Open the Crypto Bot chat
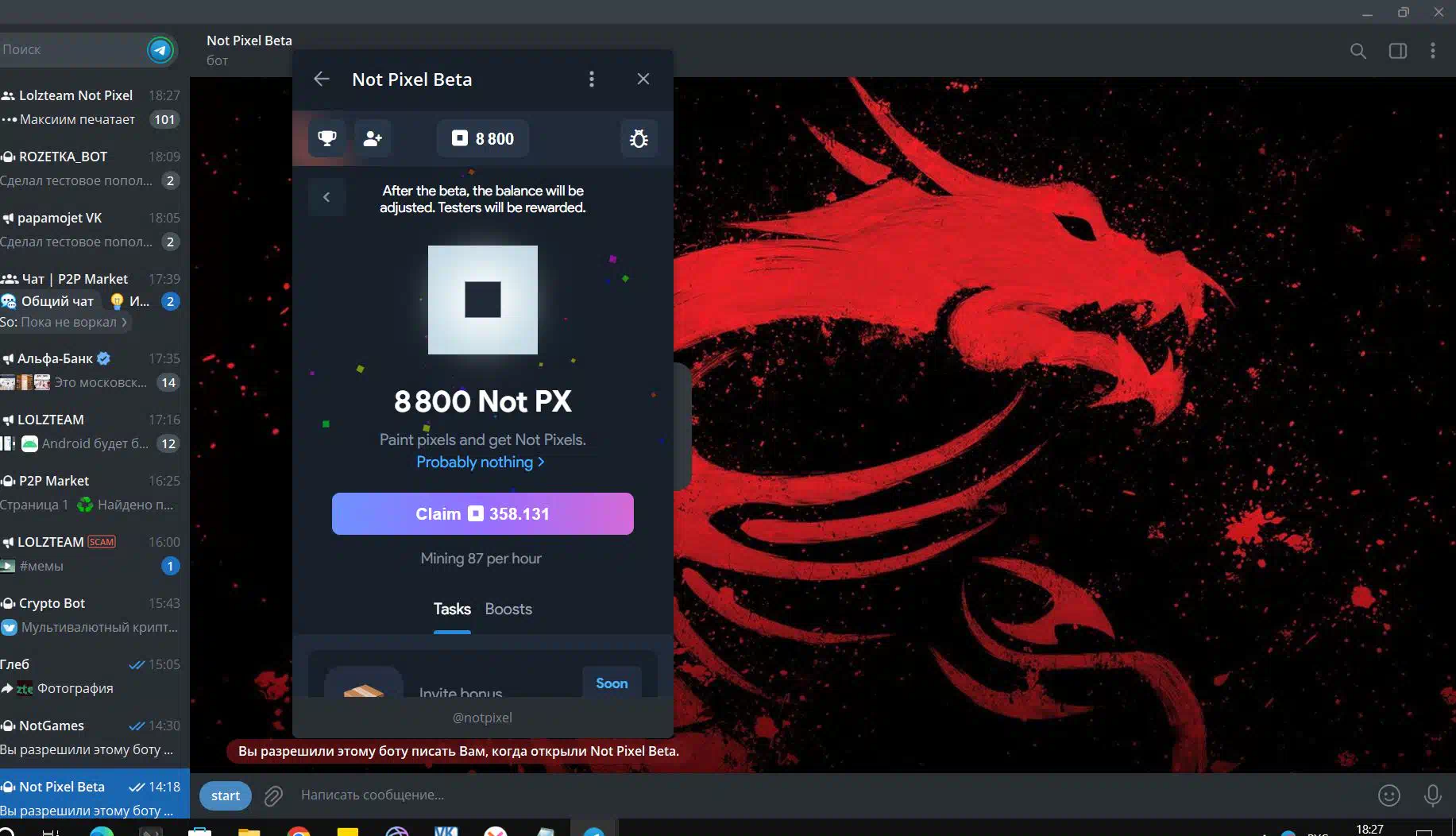This screenshot has width=1456, height=836. click(x=95, y=615)
